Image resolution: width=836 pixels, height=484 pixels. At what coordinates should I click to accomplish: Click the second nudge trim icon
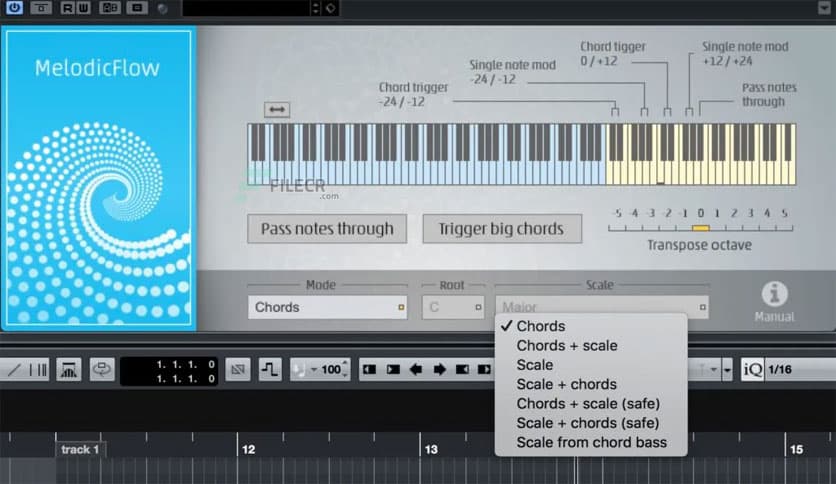tap(393, 369)
